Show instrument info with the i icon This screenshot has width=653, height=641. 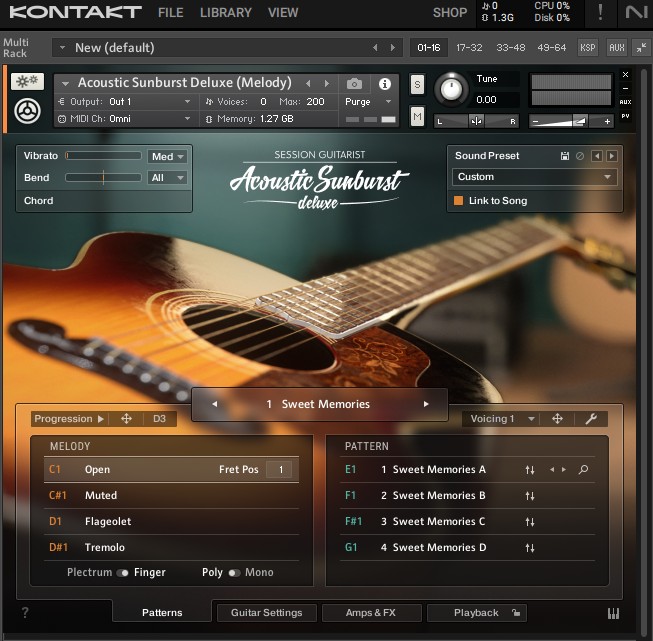coord(384,84)
